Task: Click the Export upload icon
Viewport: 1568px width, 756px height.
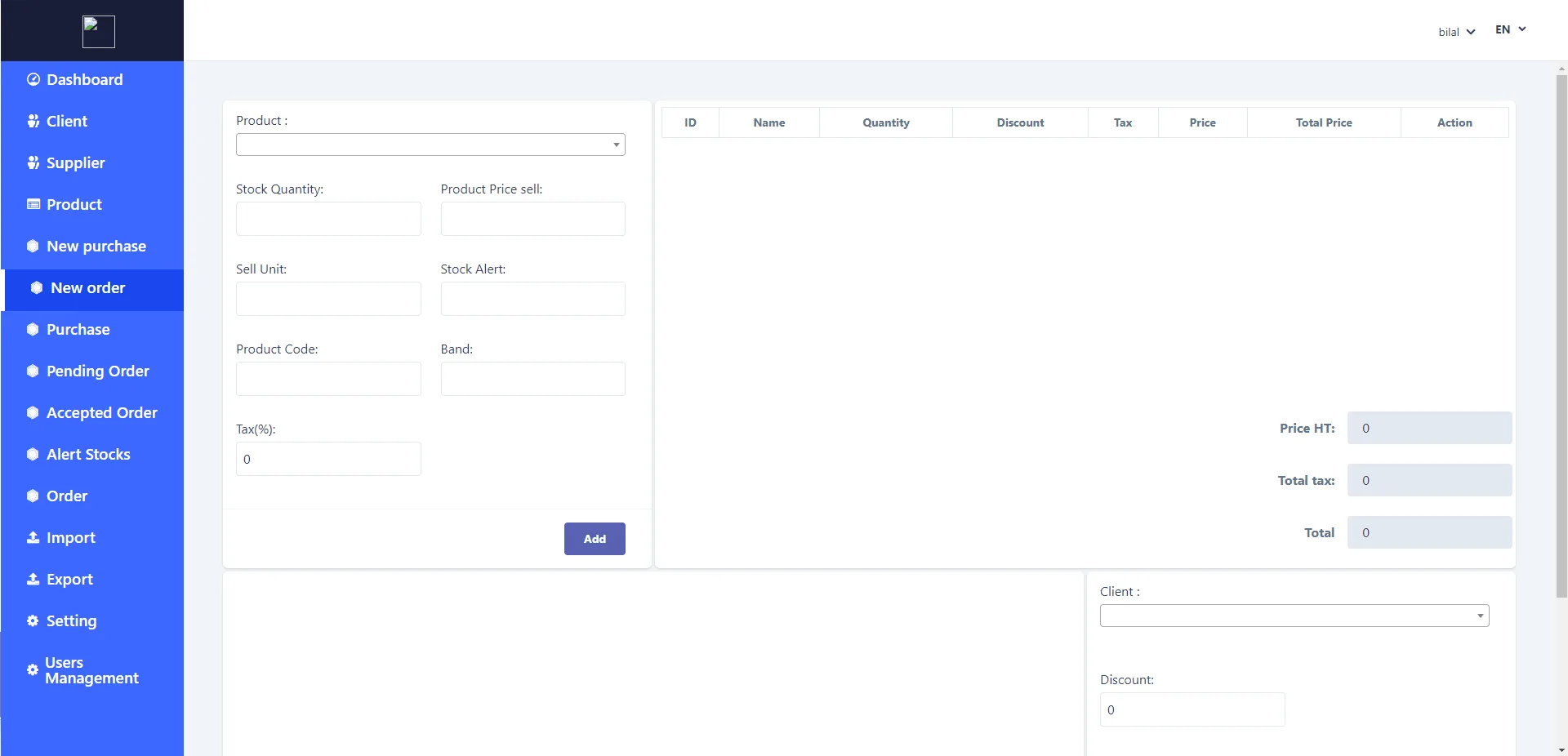Action: [x=33, y=579]
